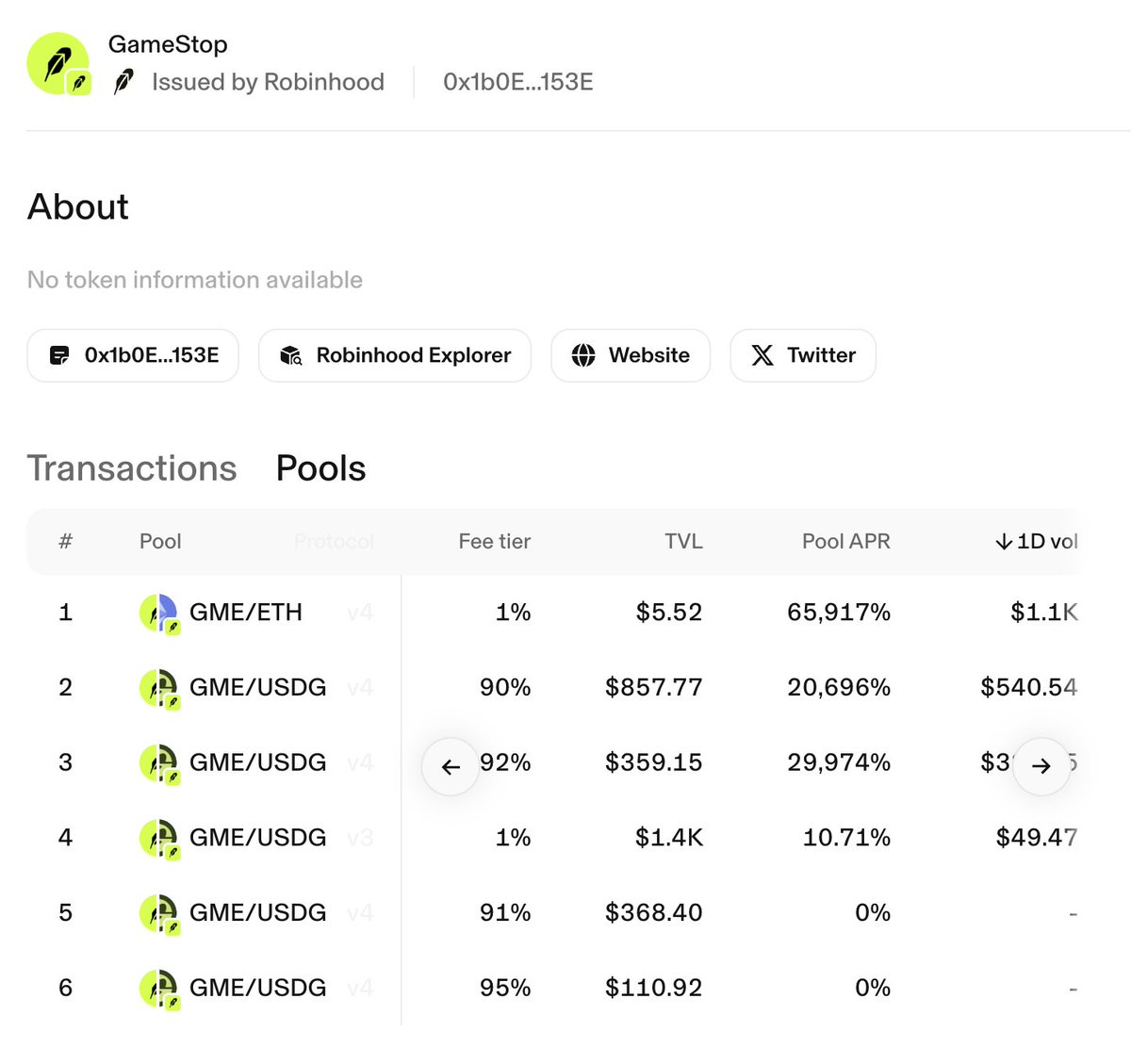
Task: Click the $857.77 TVL value
Action: pyautogui.click(x=654, y=687)
